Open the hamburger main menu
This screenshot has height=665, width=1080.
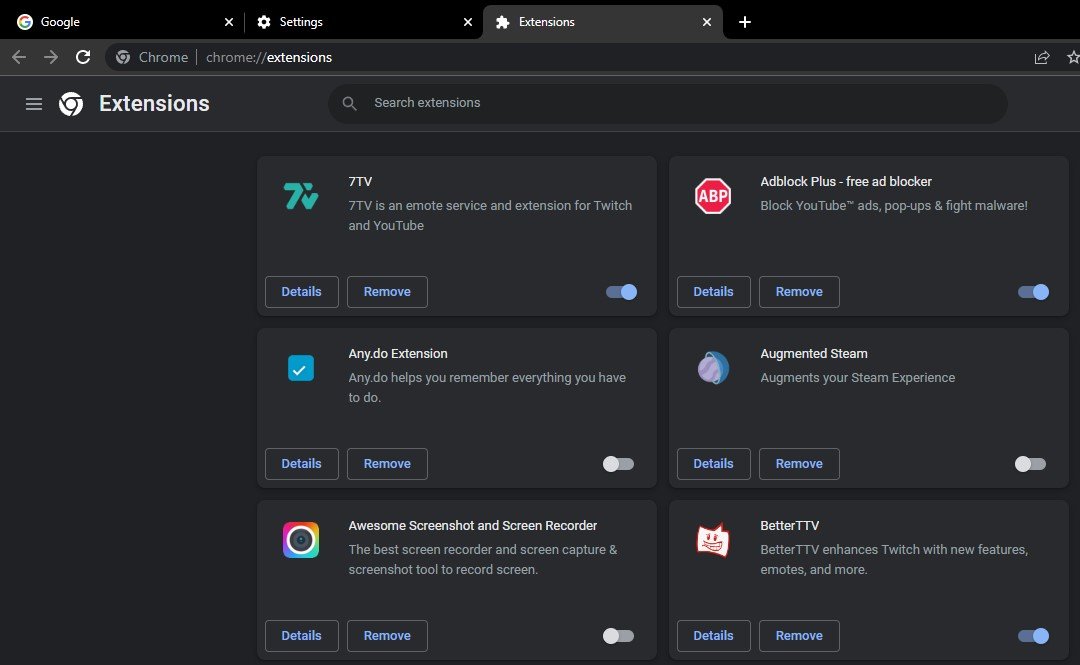tap(34, 104)
